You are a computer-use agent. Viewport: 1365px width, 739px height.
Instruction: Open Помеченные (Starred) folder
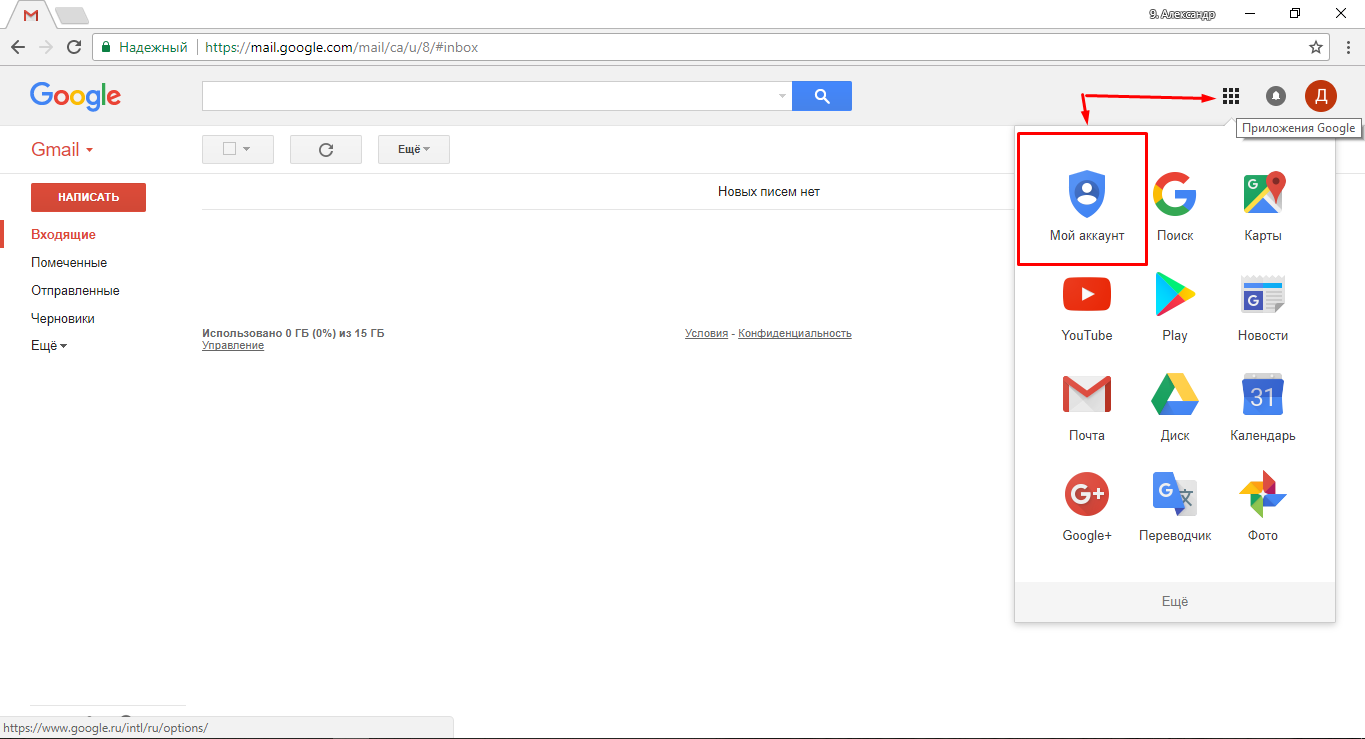coord(69,262)
